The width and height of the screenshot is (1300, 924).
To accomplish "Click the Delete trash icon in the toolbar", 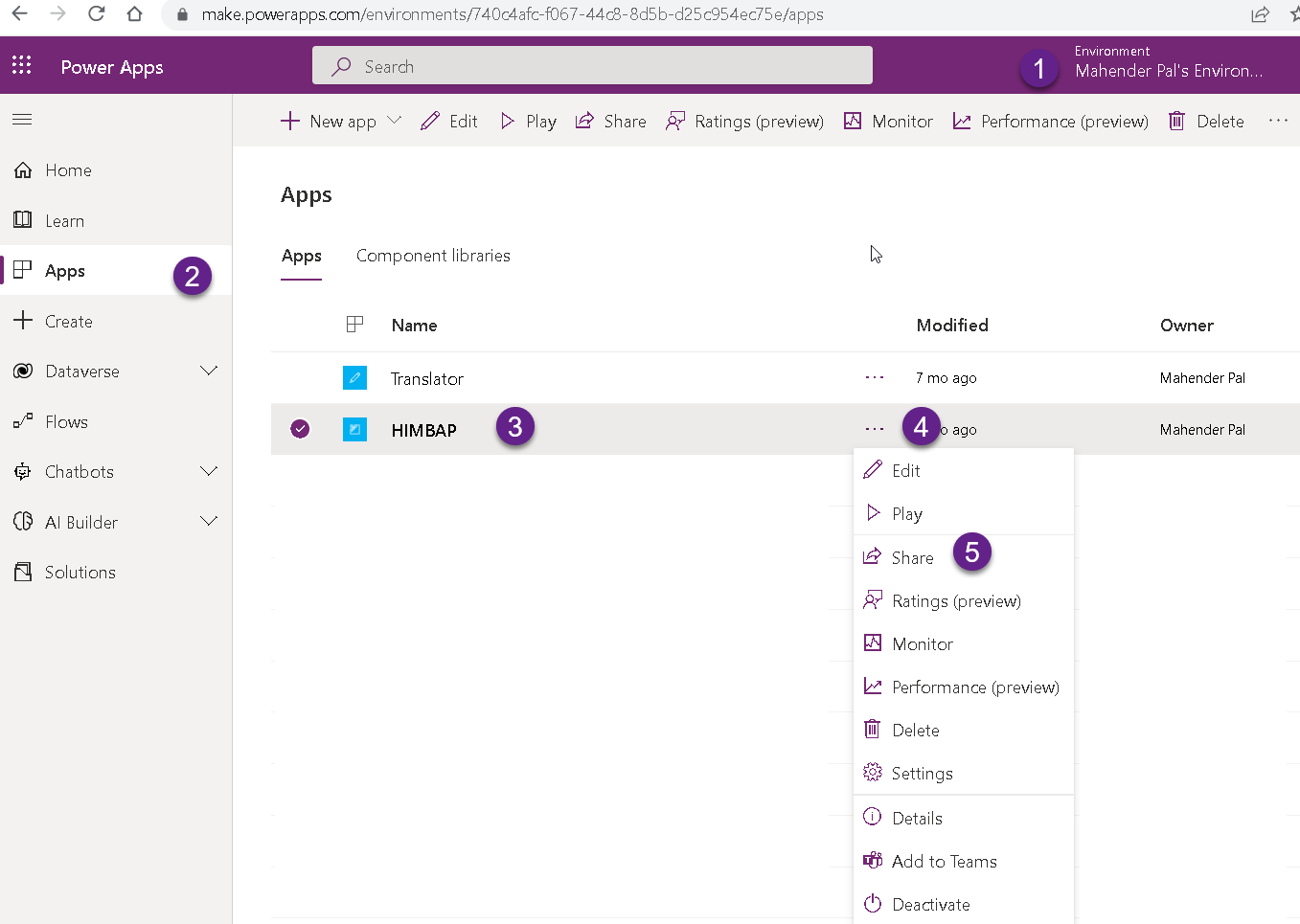I will coord(1176,121).
